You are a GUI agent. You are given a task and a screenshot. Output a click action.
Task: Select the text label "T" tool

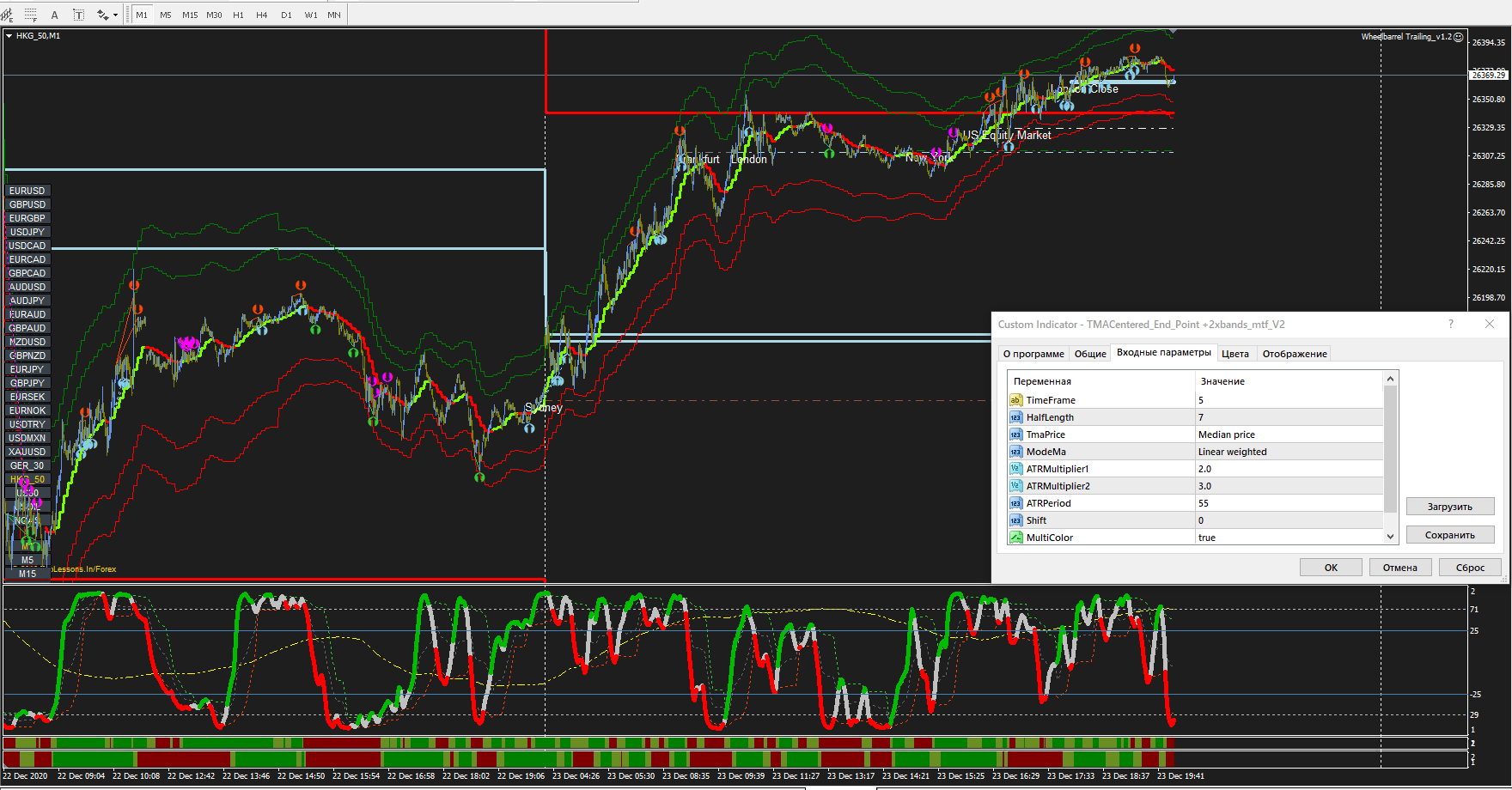pyautogui.click(x=78, y=15)
